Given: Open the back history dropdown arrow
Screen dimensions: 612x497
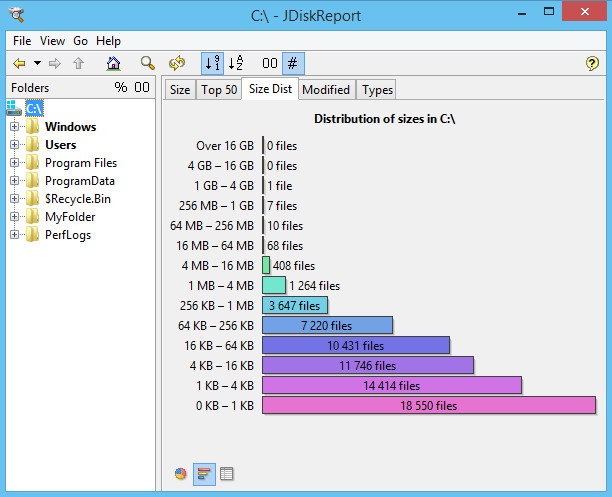Looking at the screenshot, I should (37, 63).
